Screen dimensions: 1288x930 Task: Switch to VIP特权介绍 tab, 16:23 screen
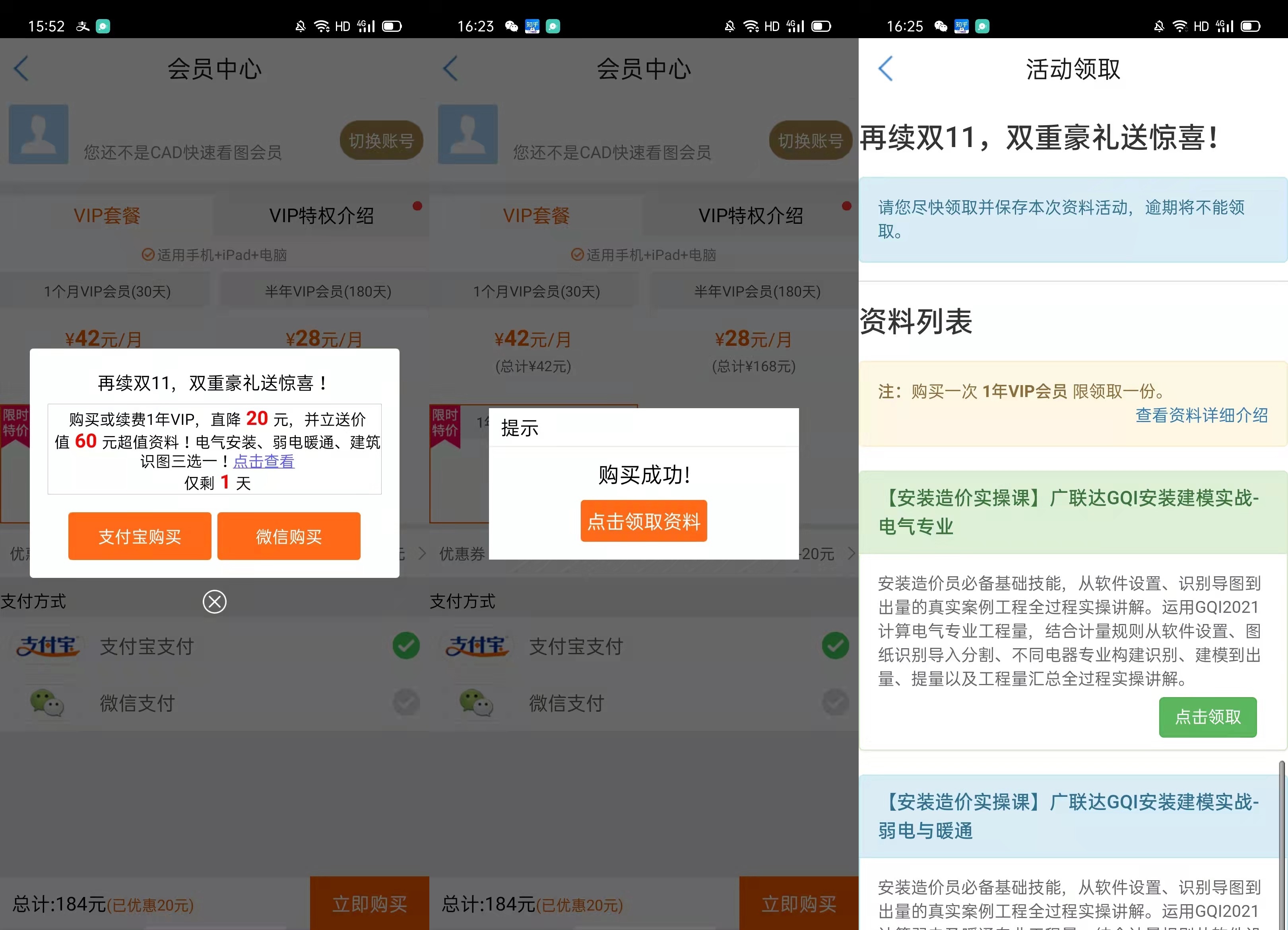point(751,216)
